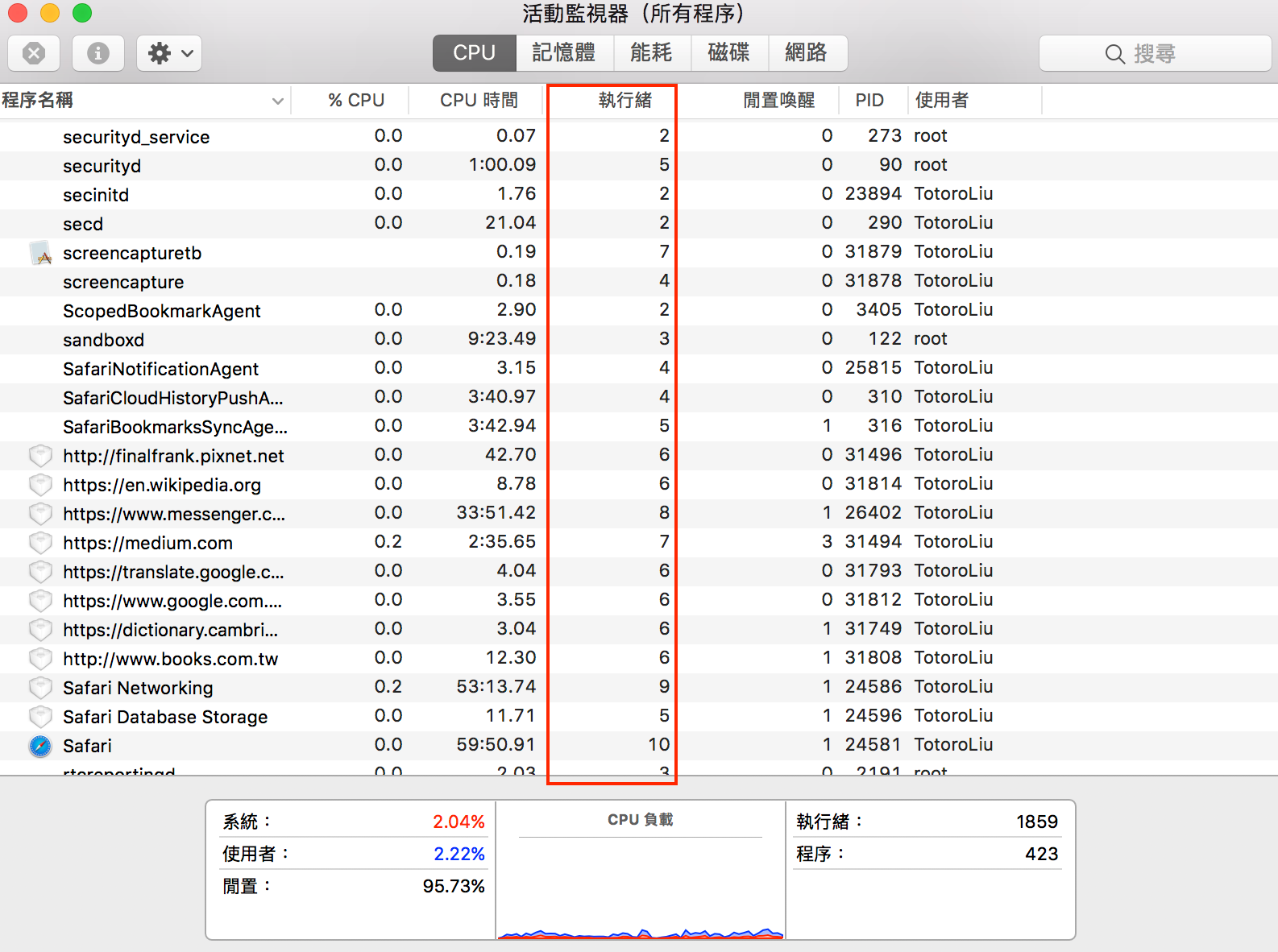Click the 搜尋 search field

1155,53
